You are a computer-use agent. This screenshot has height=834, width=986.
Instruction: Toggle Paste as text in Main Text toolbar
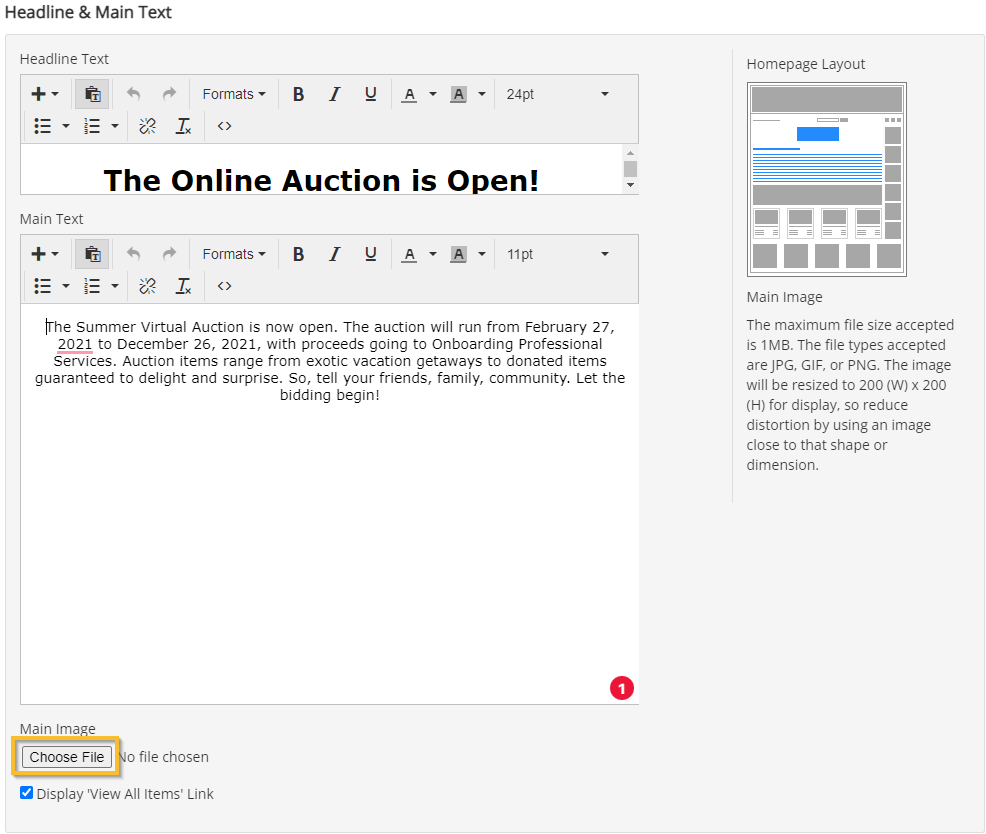coord(92,254)
